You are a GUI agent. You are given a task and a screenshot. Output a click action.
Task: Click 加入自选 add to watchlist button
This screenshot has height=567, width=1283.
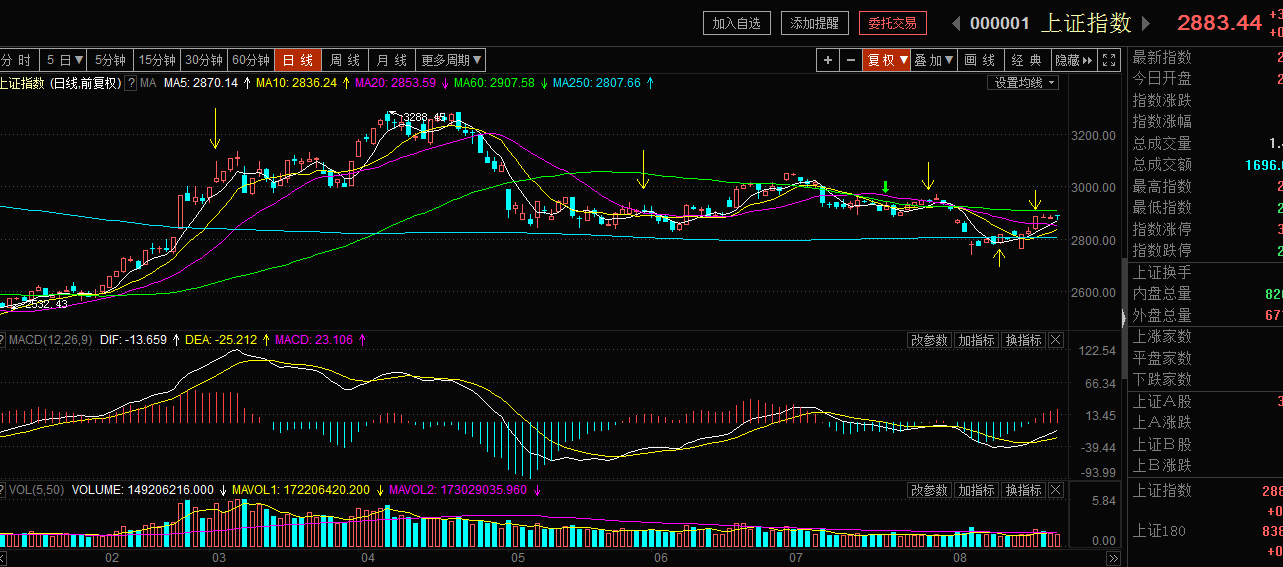pos(738,23)
